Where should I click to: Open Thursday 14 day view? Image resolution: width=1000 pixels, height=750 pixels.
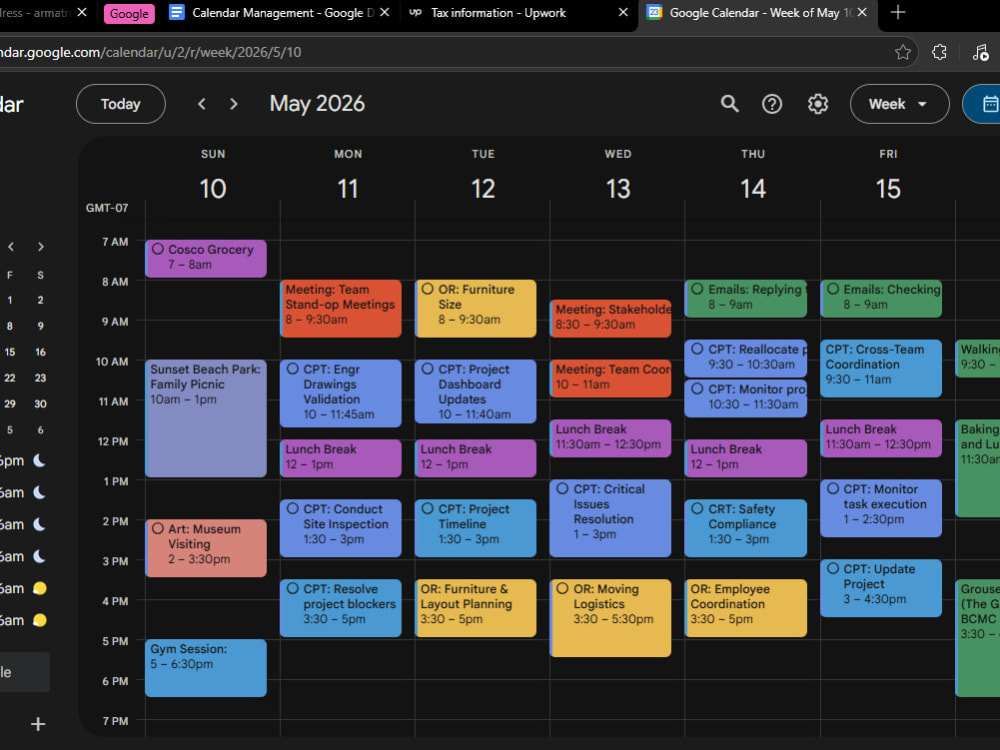pos(753,189)
